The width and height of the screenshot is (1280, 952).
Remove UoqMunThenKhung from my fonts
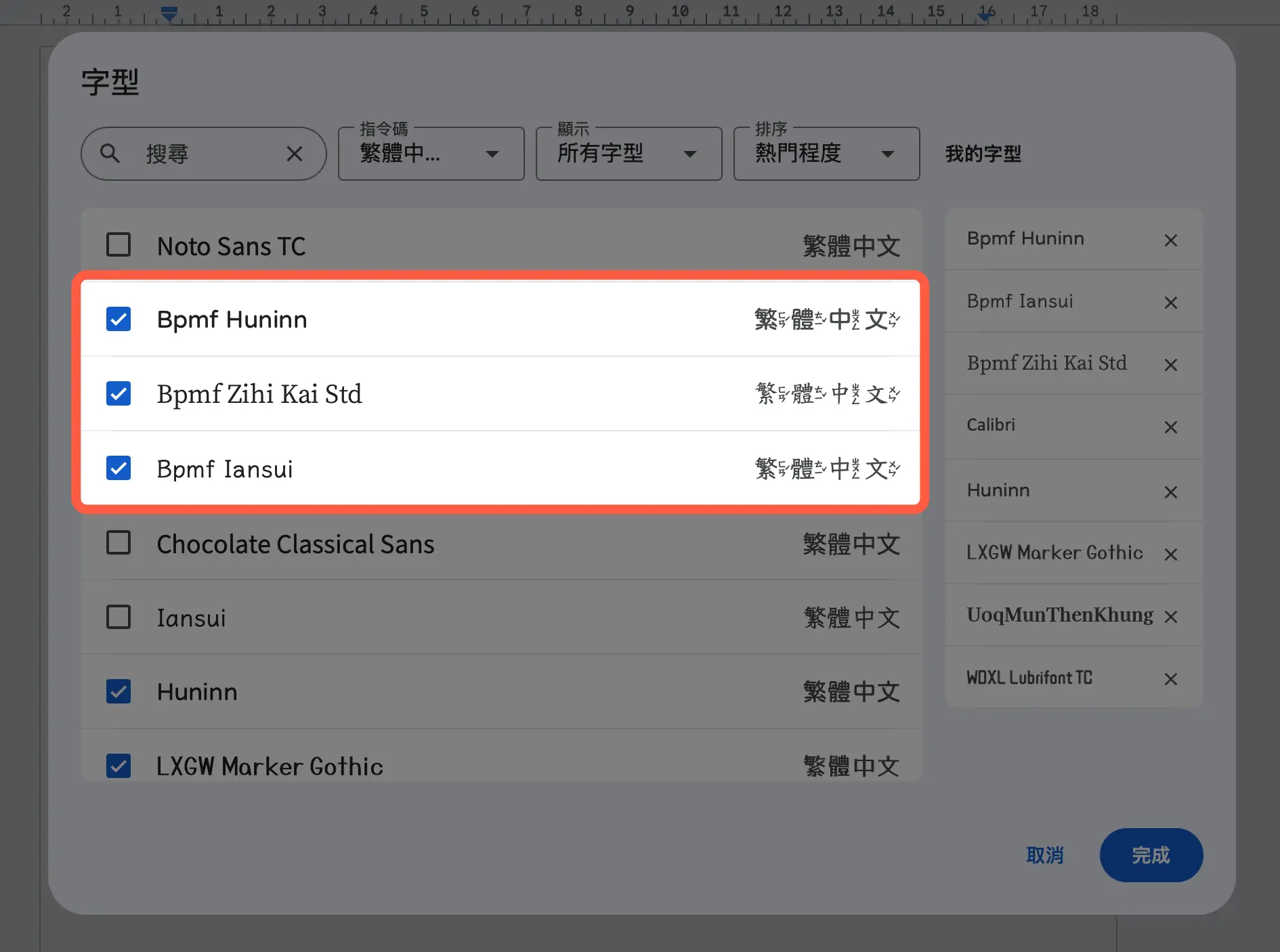click(1170, 617)
